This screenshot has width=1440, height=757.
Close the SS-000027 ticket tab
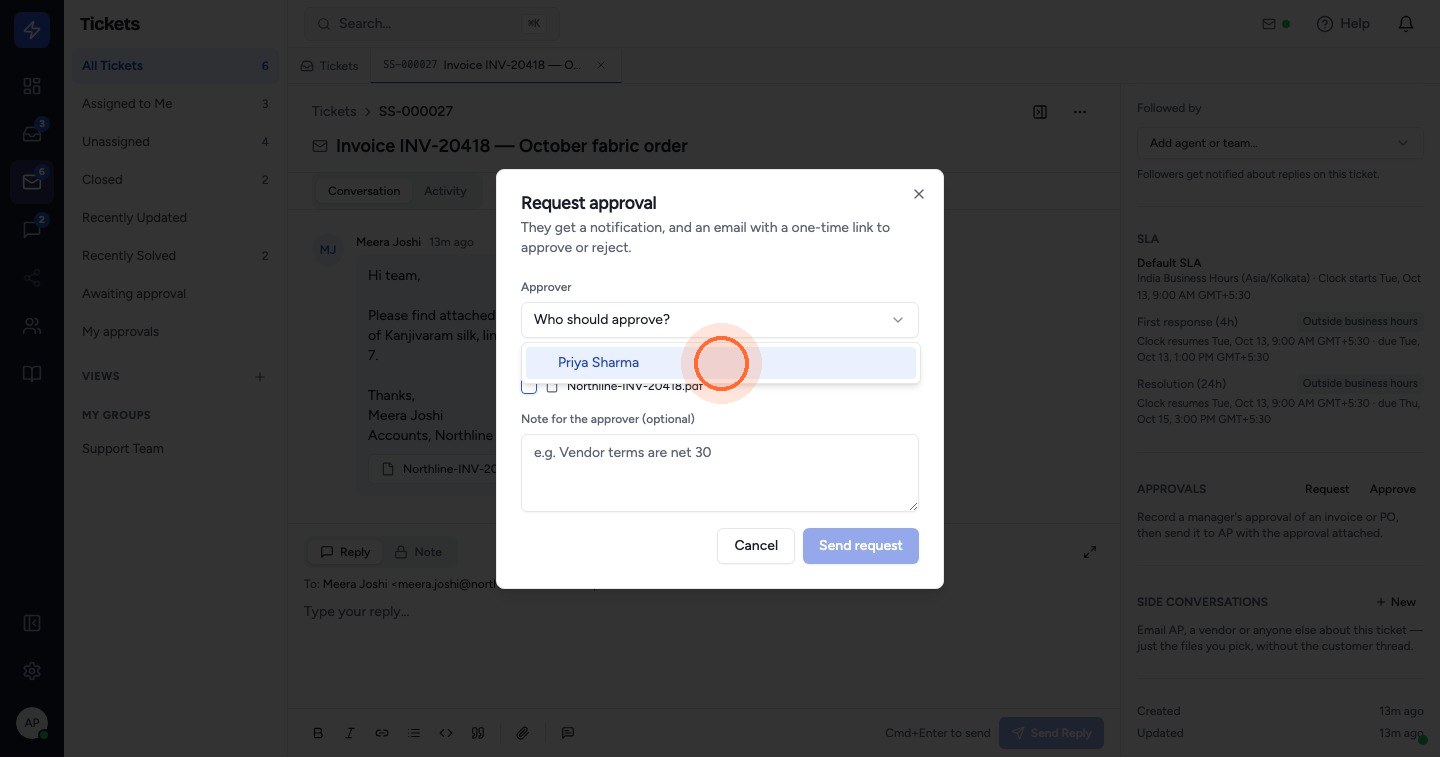(601, 65)
